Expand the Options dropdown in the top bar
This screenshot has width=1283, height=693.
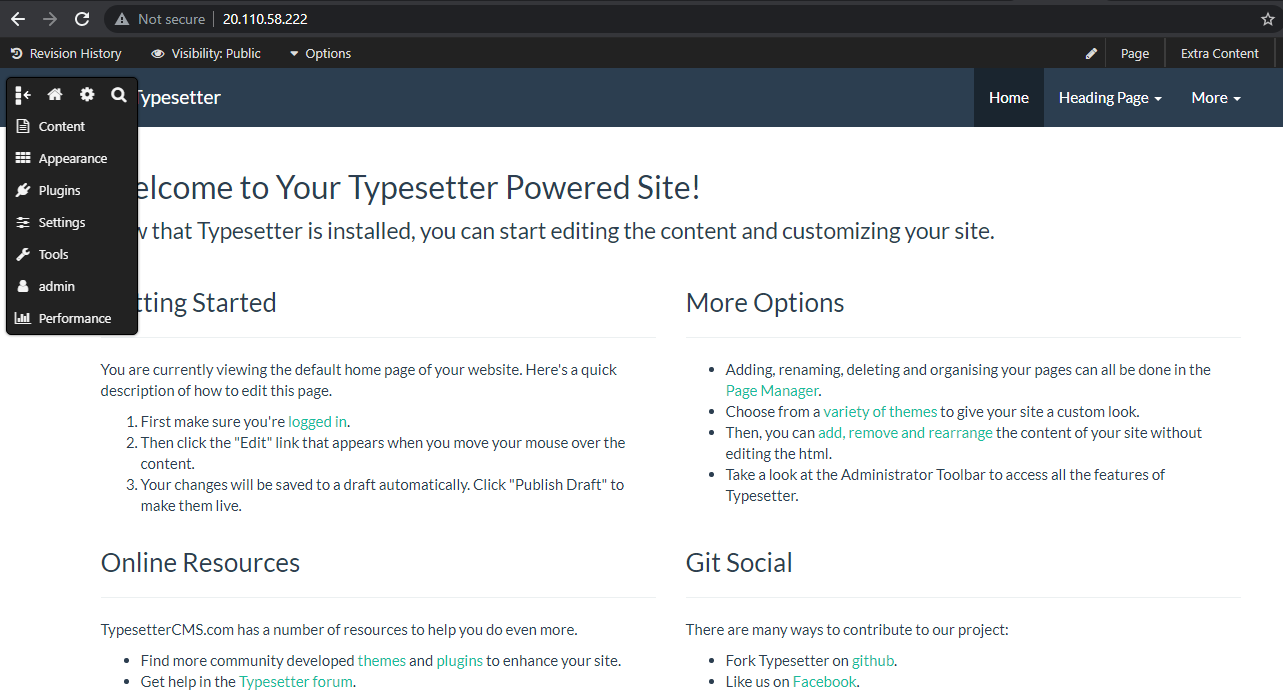[320, 54]
